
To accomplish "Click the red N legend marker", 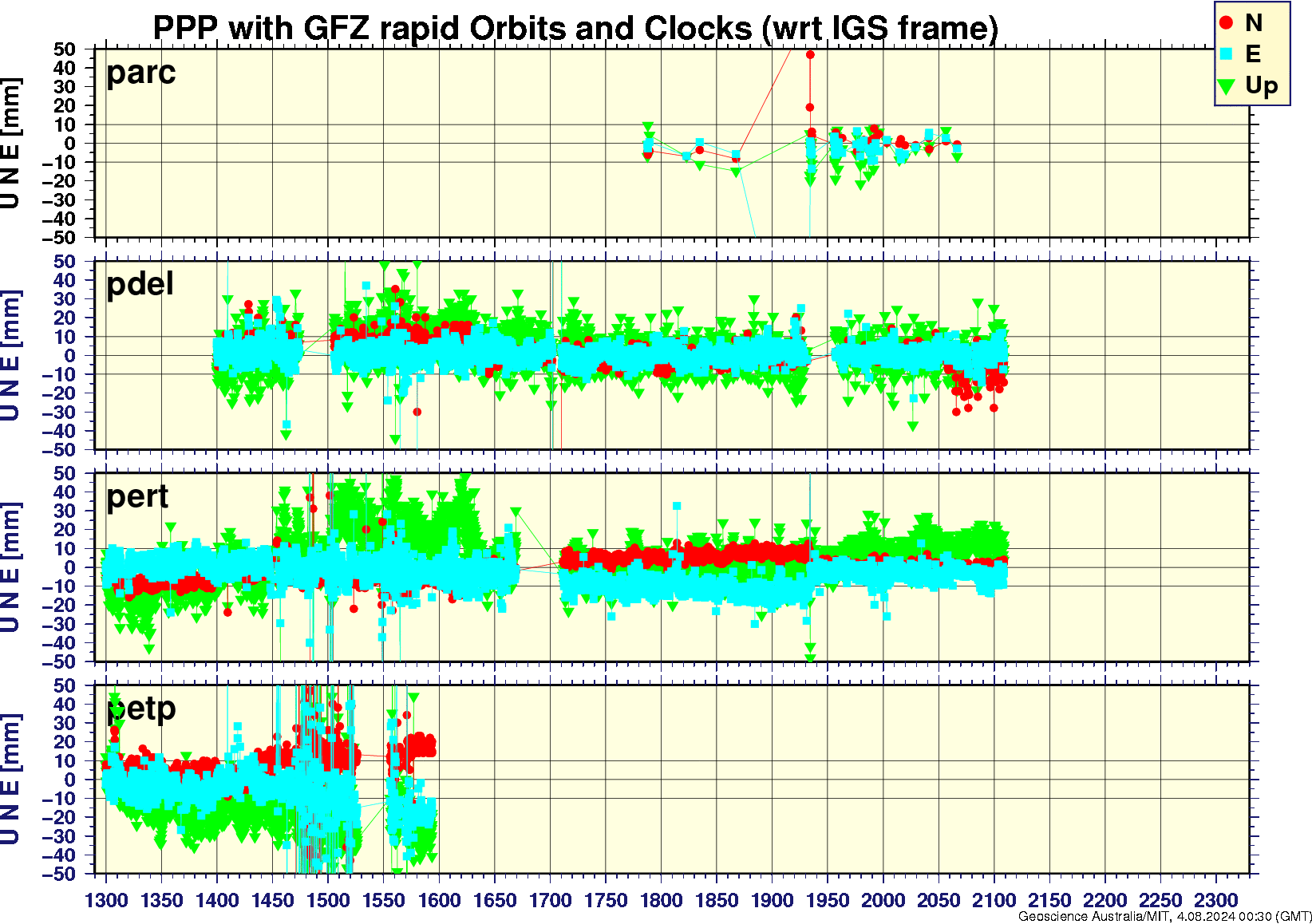I will 1227,23.
